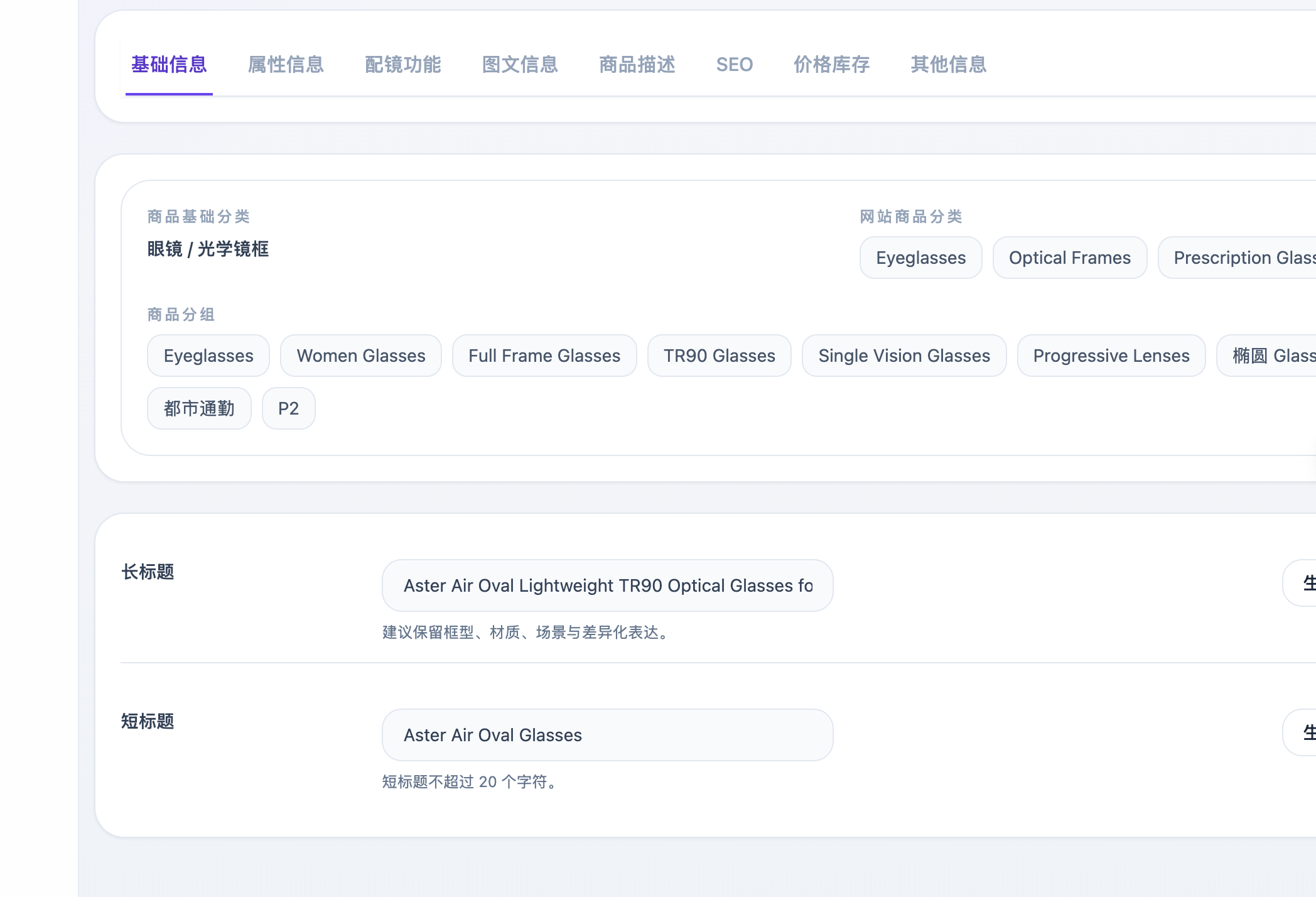Click the P2 group tag
Image resolution: width=1316 pixels, height=897 pixels.
tap(288, 408)
